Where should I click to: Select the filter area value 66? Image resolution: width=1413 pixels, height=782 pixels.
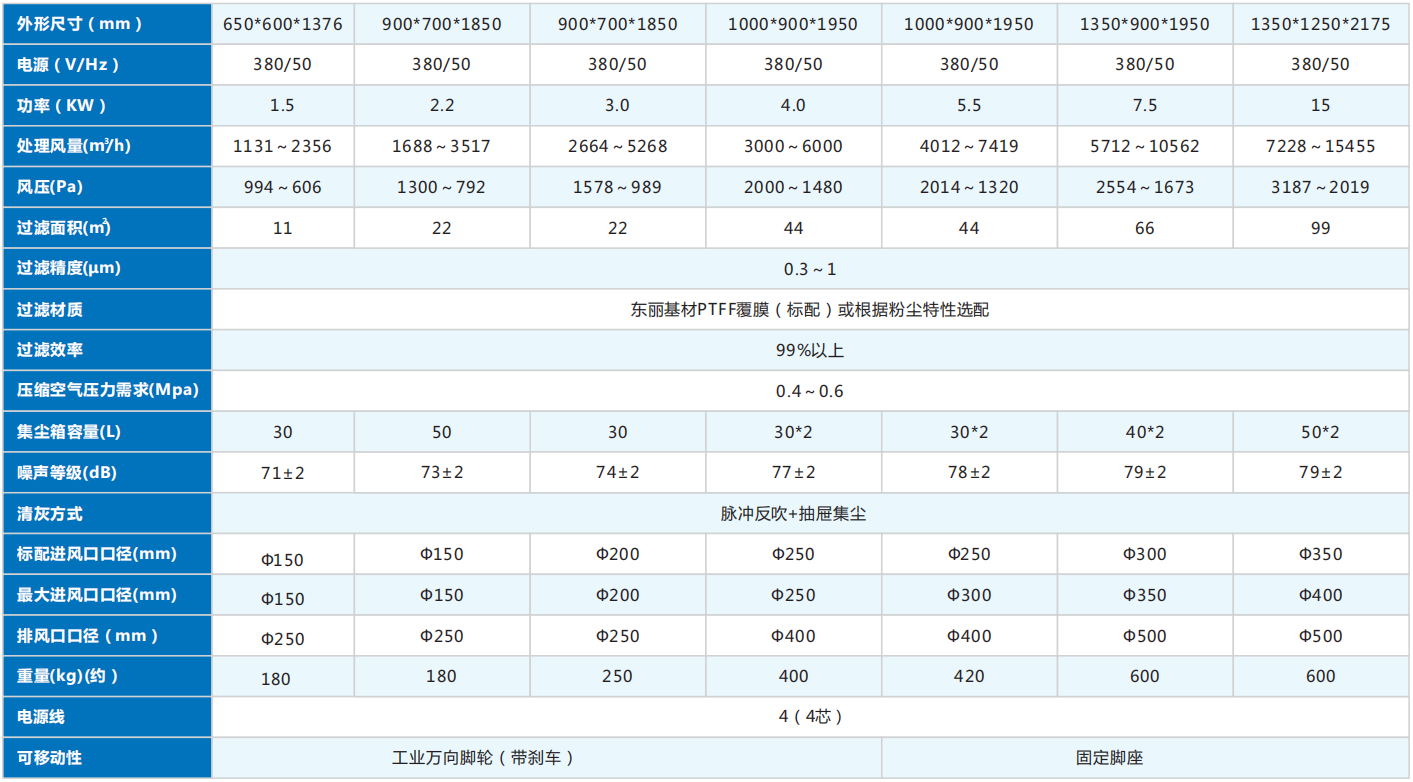pyautogui.click(x=1145, y=228)
